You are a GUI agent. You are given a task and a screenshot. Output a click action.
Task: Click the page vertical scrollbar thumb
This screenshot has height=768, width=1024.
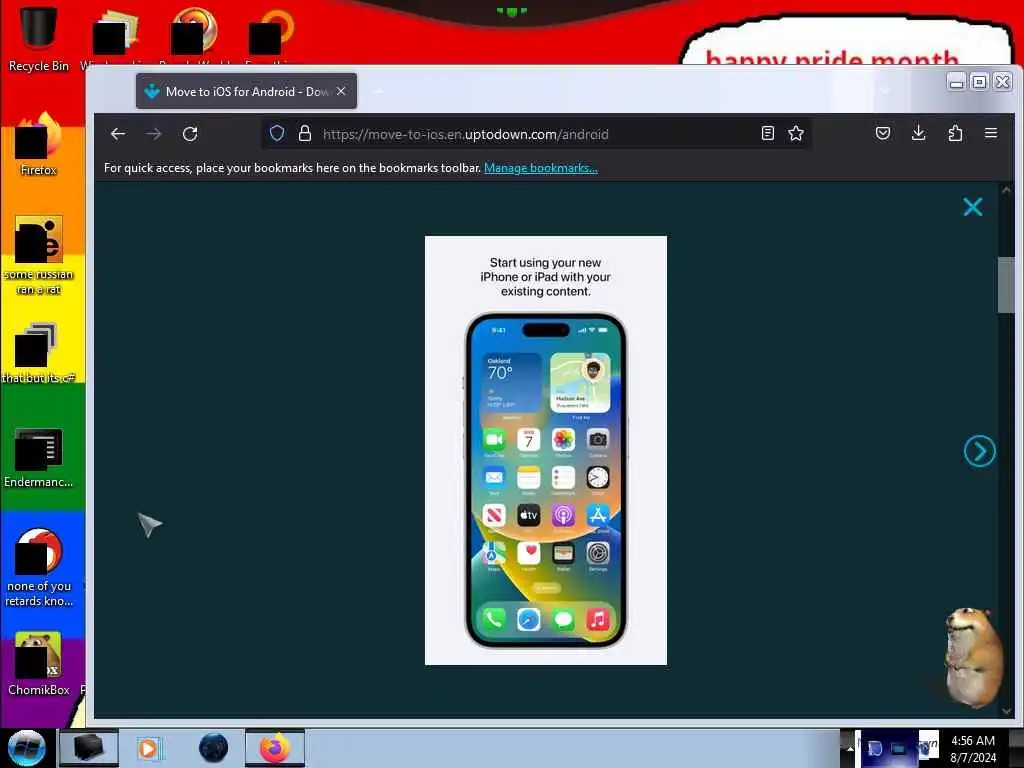pyautogui.click(x=1006, y=285)
